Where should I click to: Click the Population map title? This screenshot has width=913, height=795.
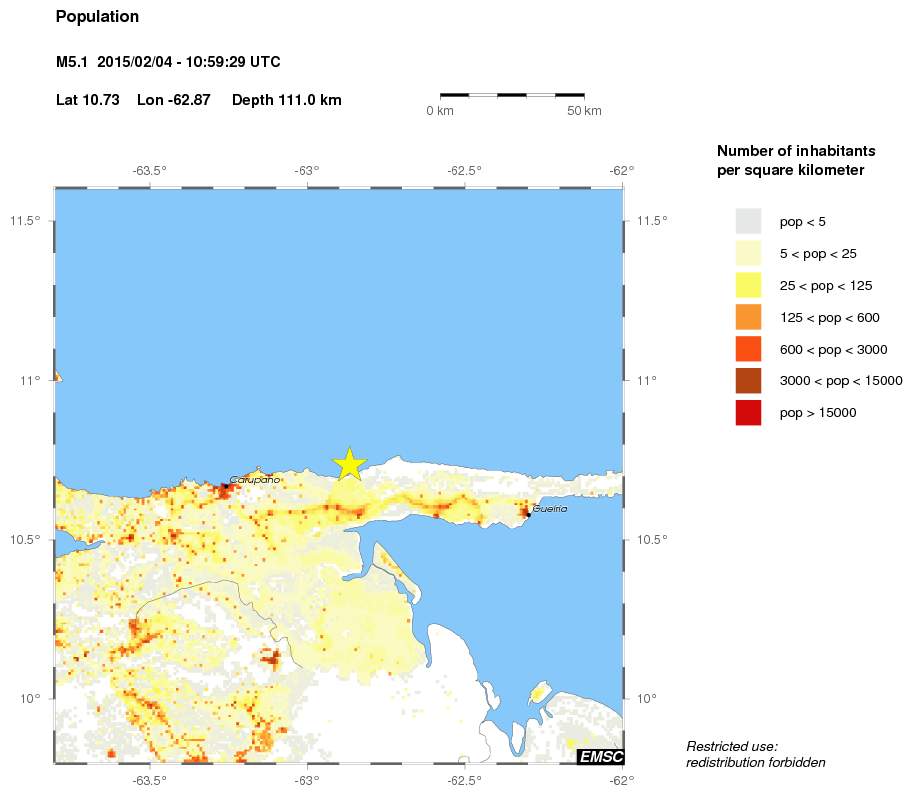point(97,16)
